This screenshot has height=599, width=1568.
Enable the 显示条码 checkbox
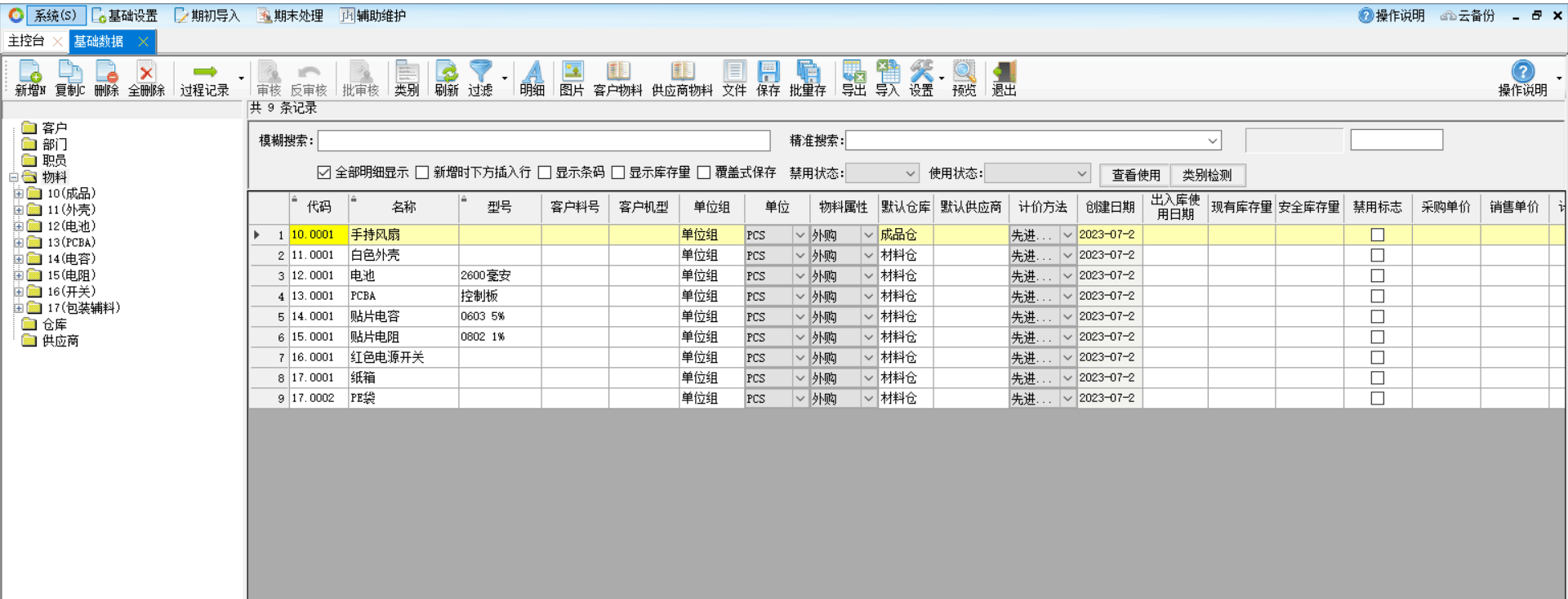point(545,172)
